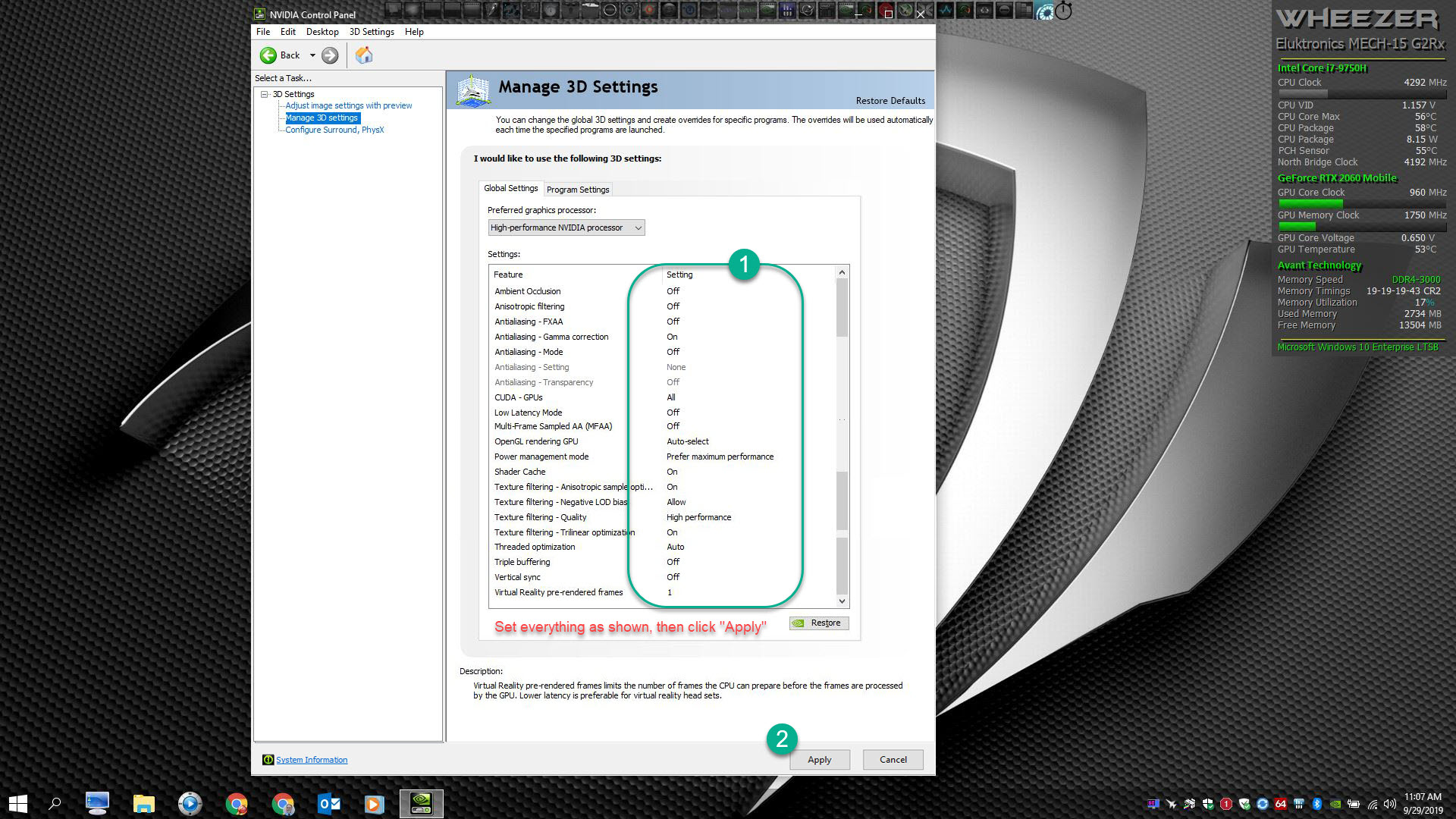
Task: Click settings list scrollbar down arrow
Action: (x=842, y=601)
